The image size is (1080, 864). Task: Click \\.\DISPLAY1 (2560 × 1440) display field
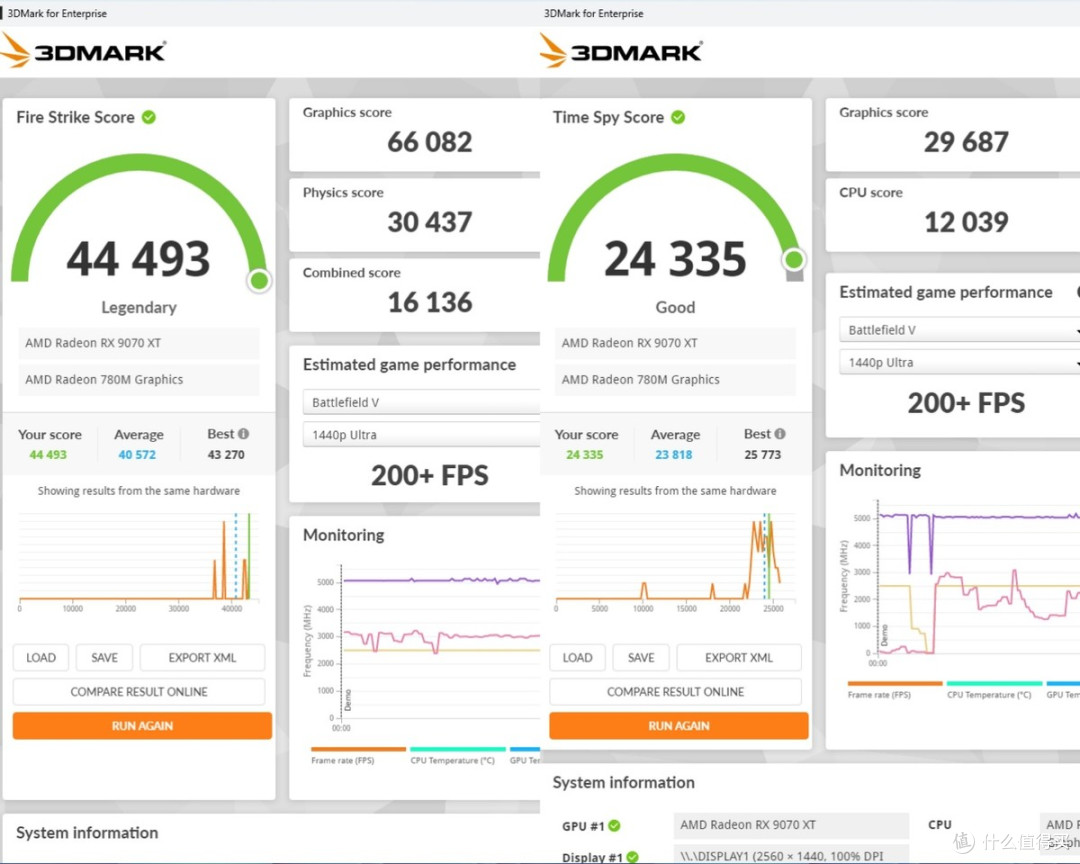(791, 855)
